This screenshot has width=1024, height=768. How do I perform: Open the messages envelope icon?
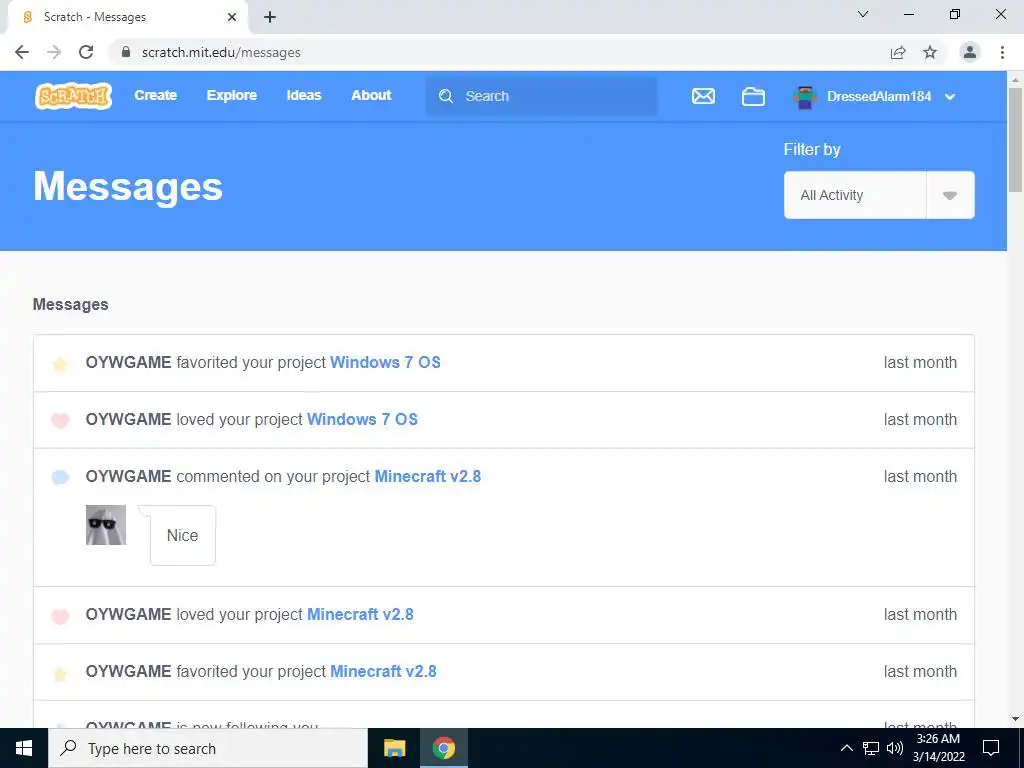click(x=703, y=96)
